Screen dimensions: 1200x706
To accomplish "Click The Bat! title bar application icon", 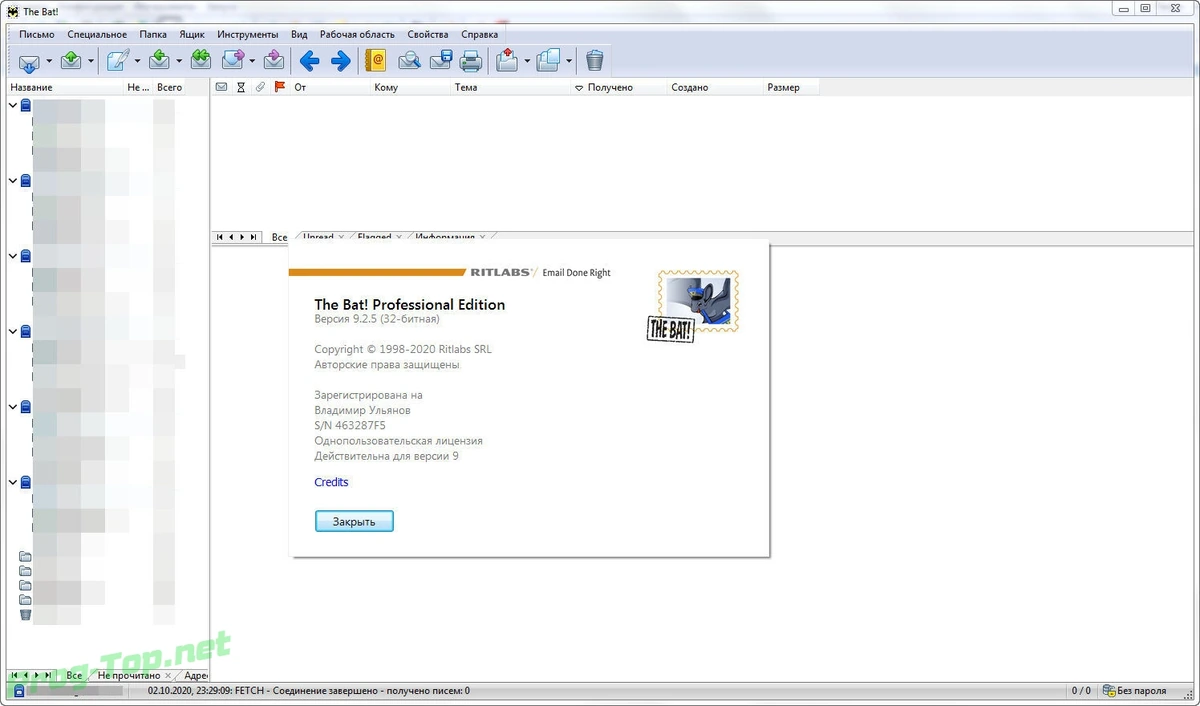I will [12, 11].
